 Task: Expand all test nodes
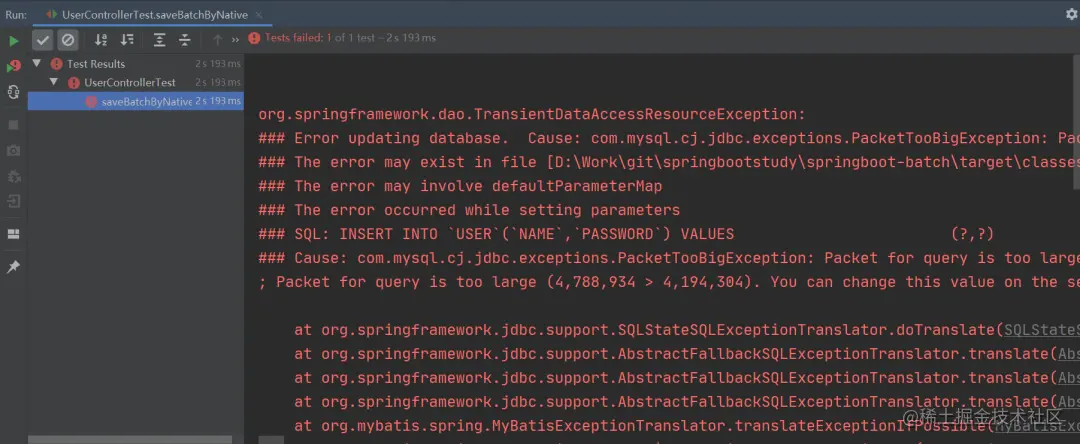(x=160, y=40)
